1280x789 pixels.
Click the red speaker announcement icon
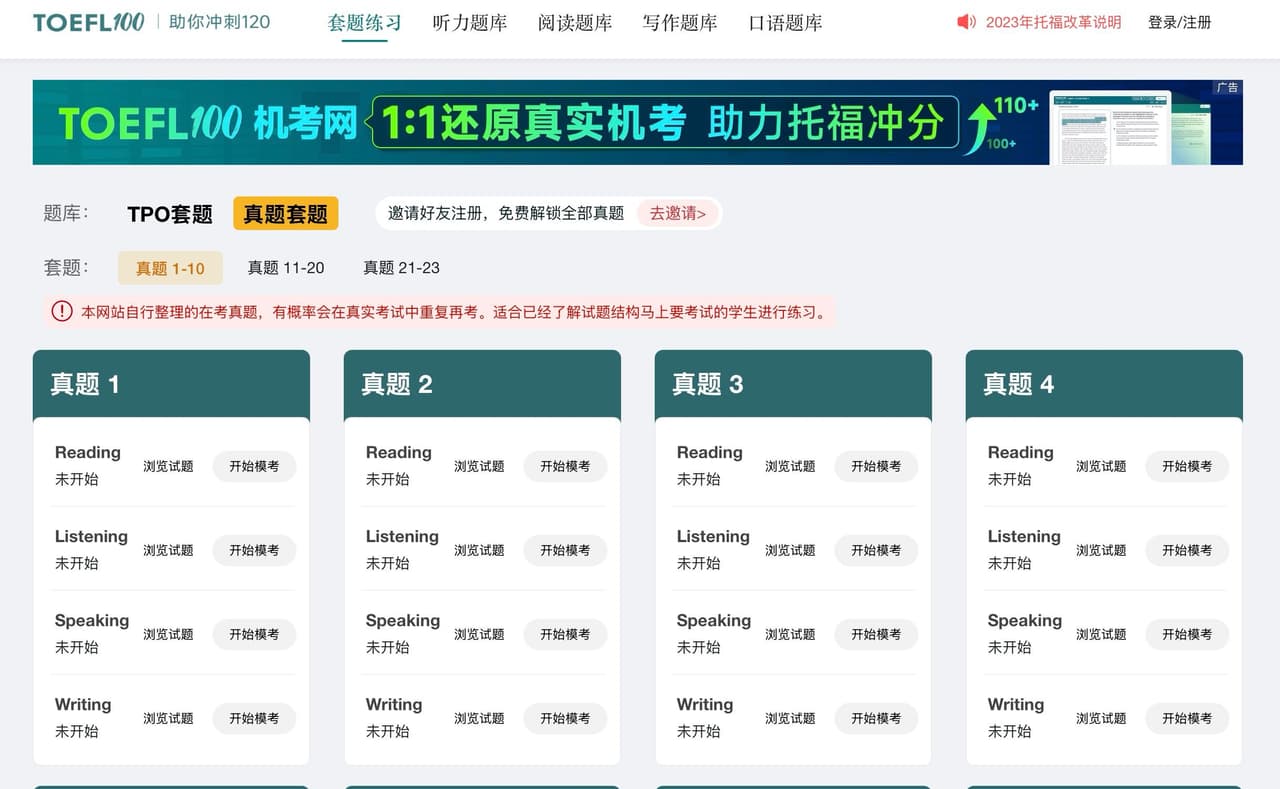966,21
